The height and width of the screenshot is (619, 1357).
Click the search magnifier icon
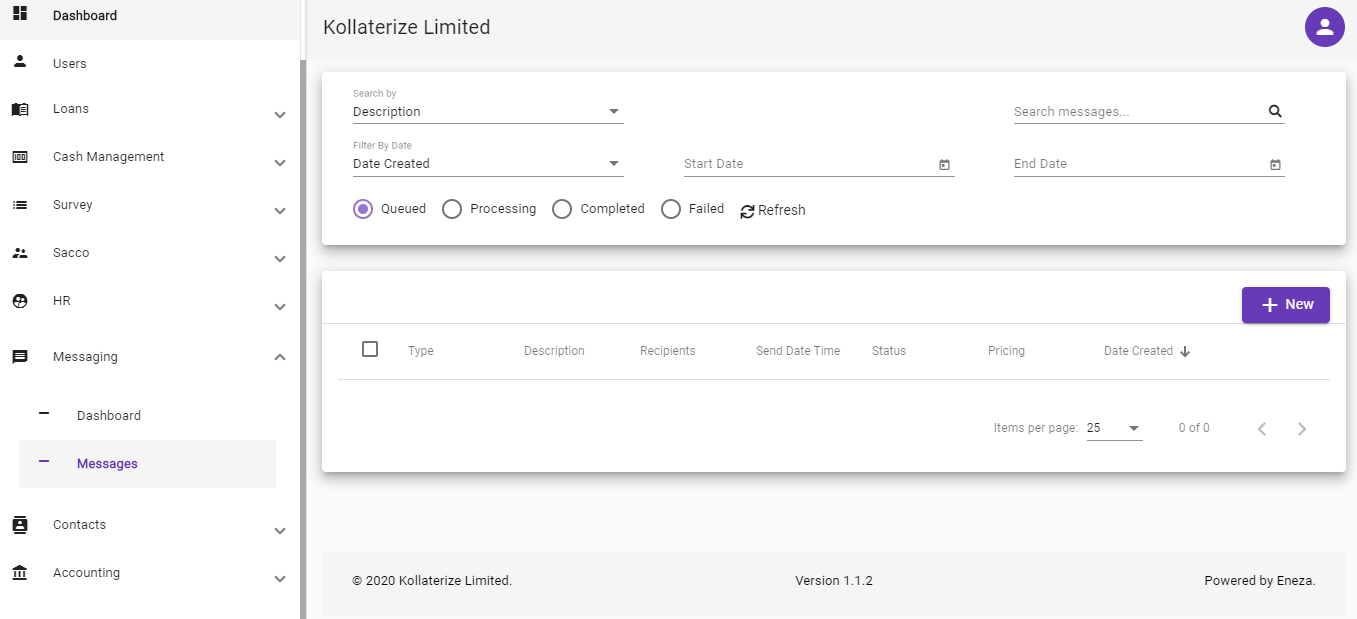(x=1275, y=112)
